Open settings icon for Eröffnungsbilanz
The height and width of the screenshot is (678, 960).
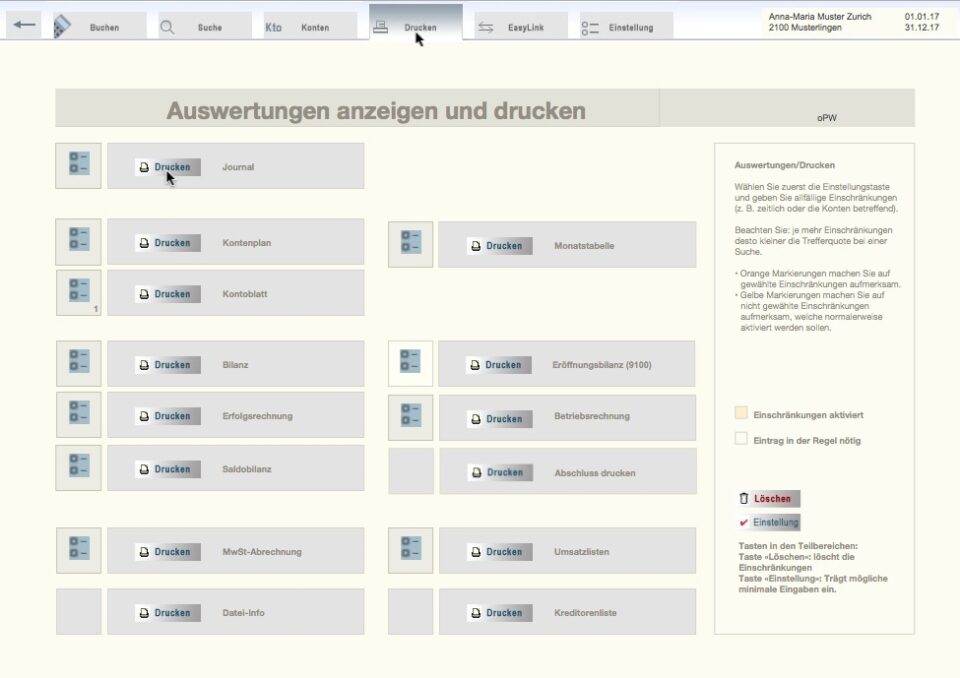pos(410,363)
